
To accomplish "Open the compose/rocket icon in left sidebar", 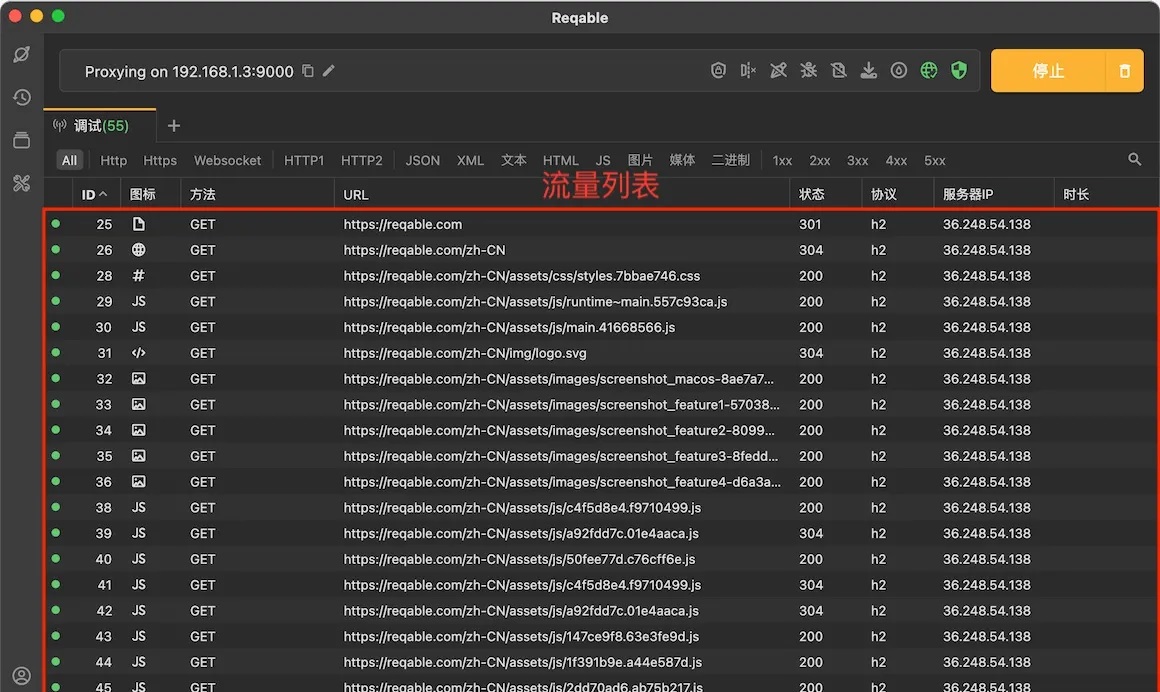I will coord(21,54).
